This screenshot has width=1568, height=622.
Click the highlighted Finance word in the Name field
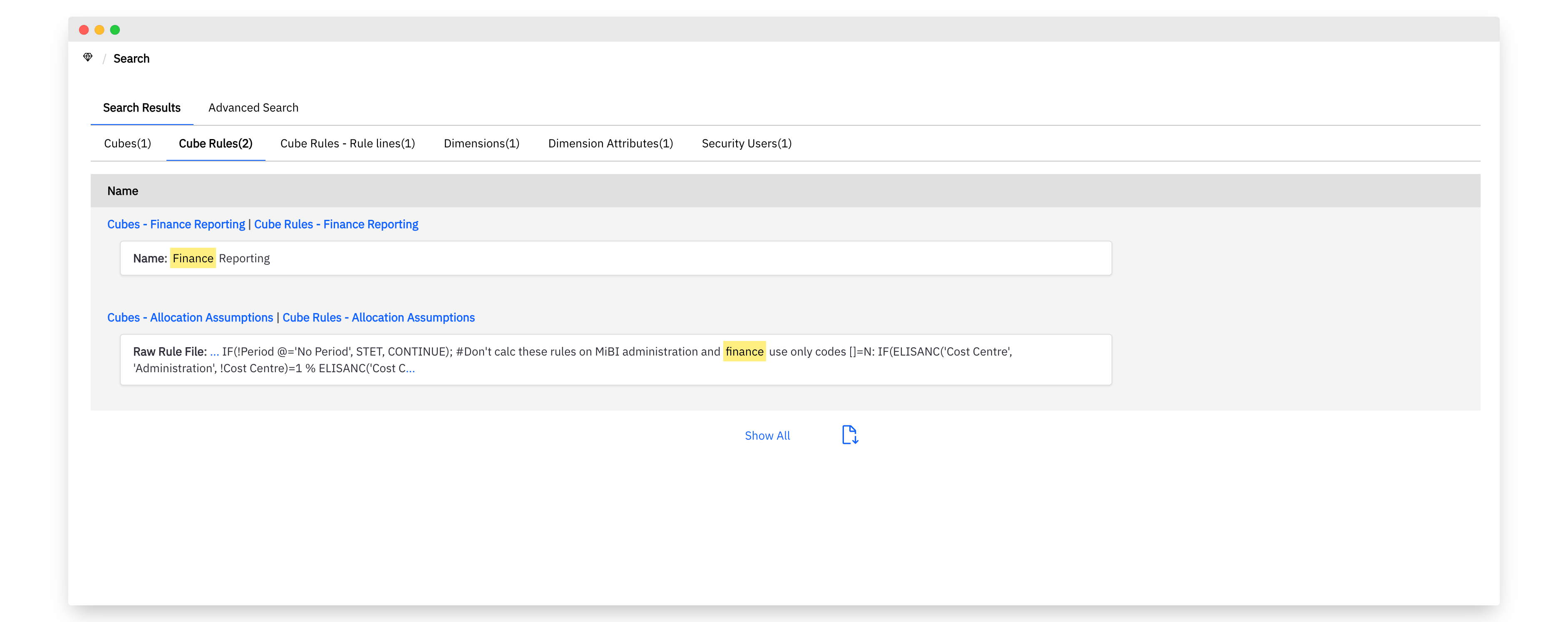pyautogui.click(x=192, y=258)
